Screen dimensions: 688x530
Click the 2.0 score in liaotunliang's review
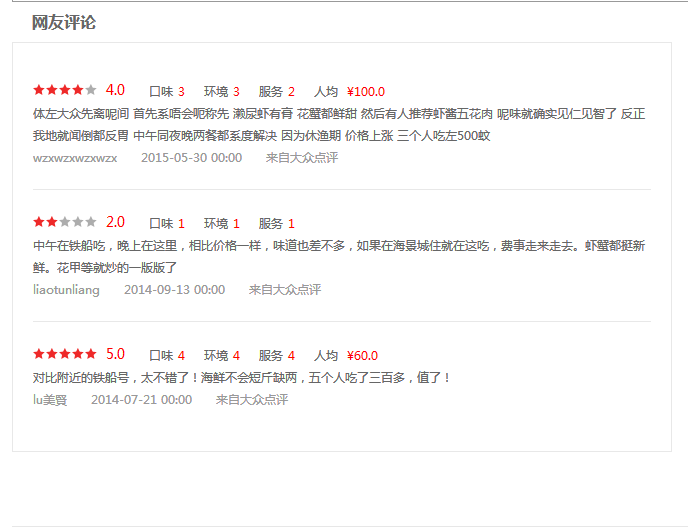click(115, 222)
